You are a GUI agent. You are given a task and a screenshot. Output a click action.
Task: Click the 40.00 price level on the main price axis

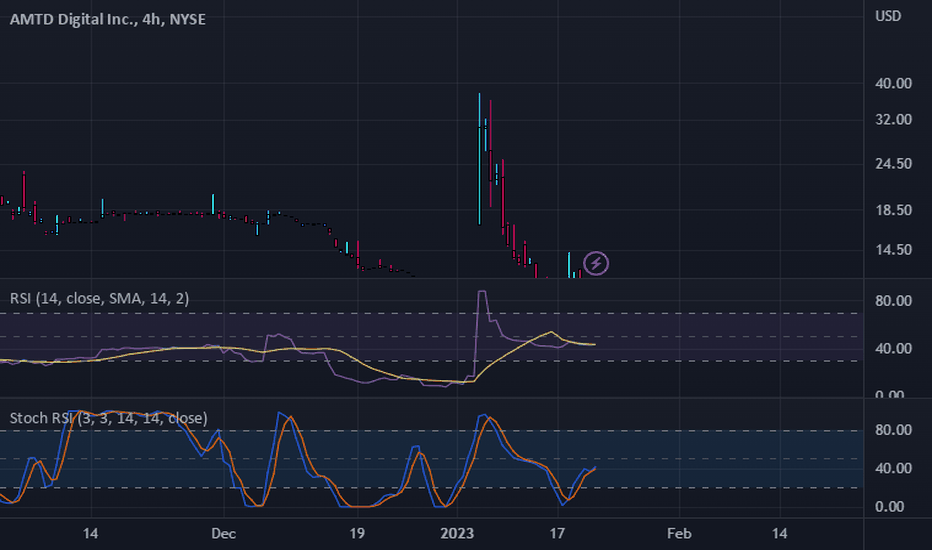coord(893,83)
